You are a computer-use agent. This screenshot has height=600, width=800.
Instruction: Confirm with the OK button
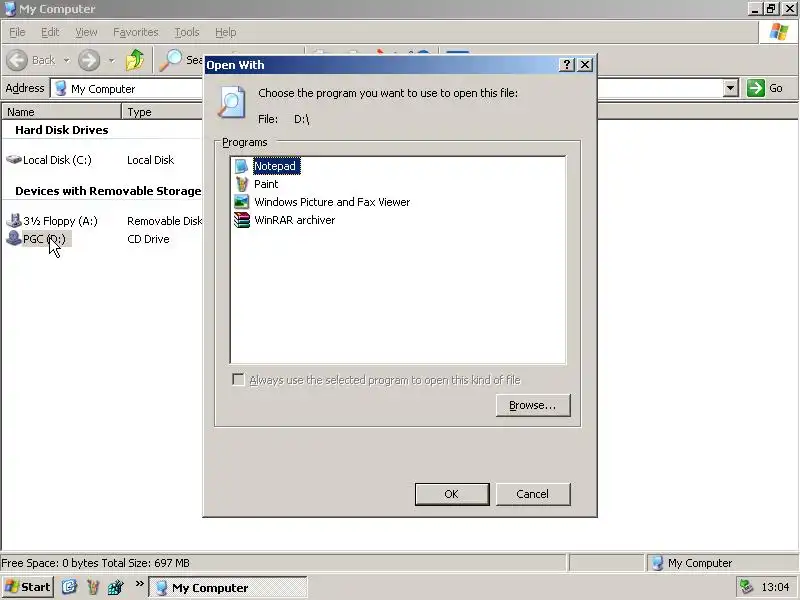(452, 494)
